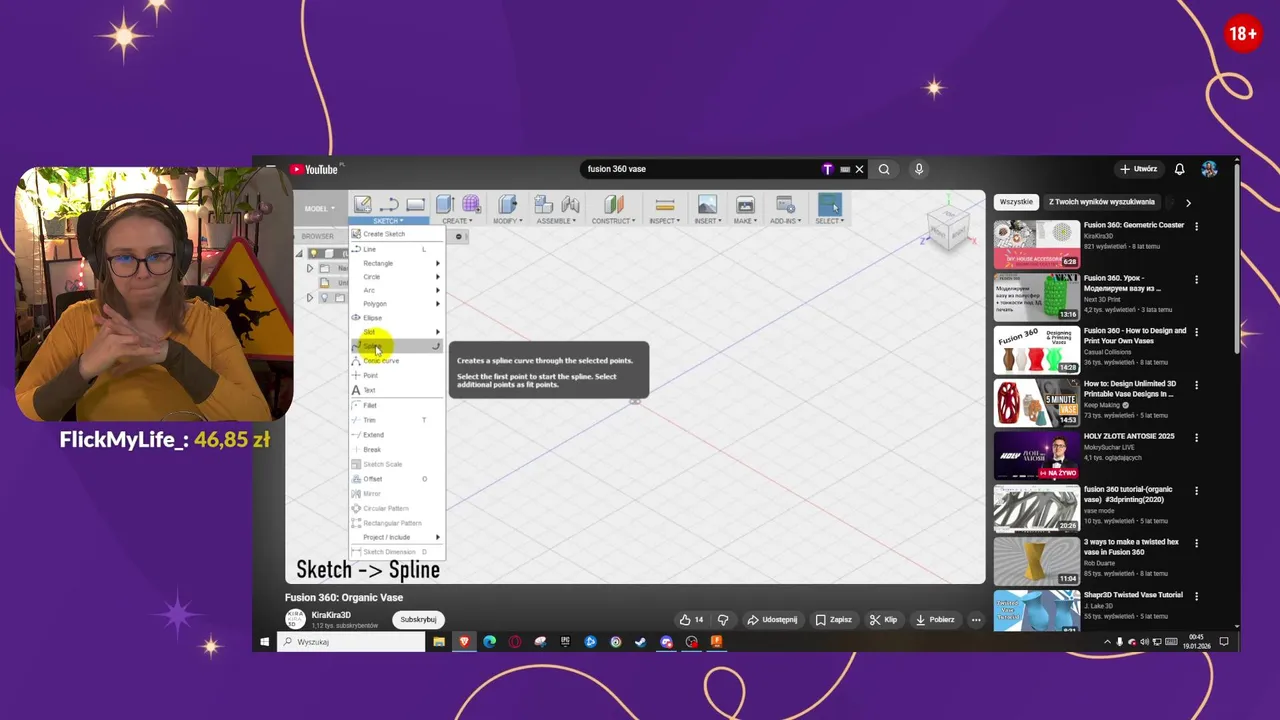Choose Offset from the Sketch menu

[x=396, y=479]
